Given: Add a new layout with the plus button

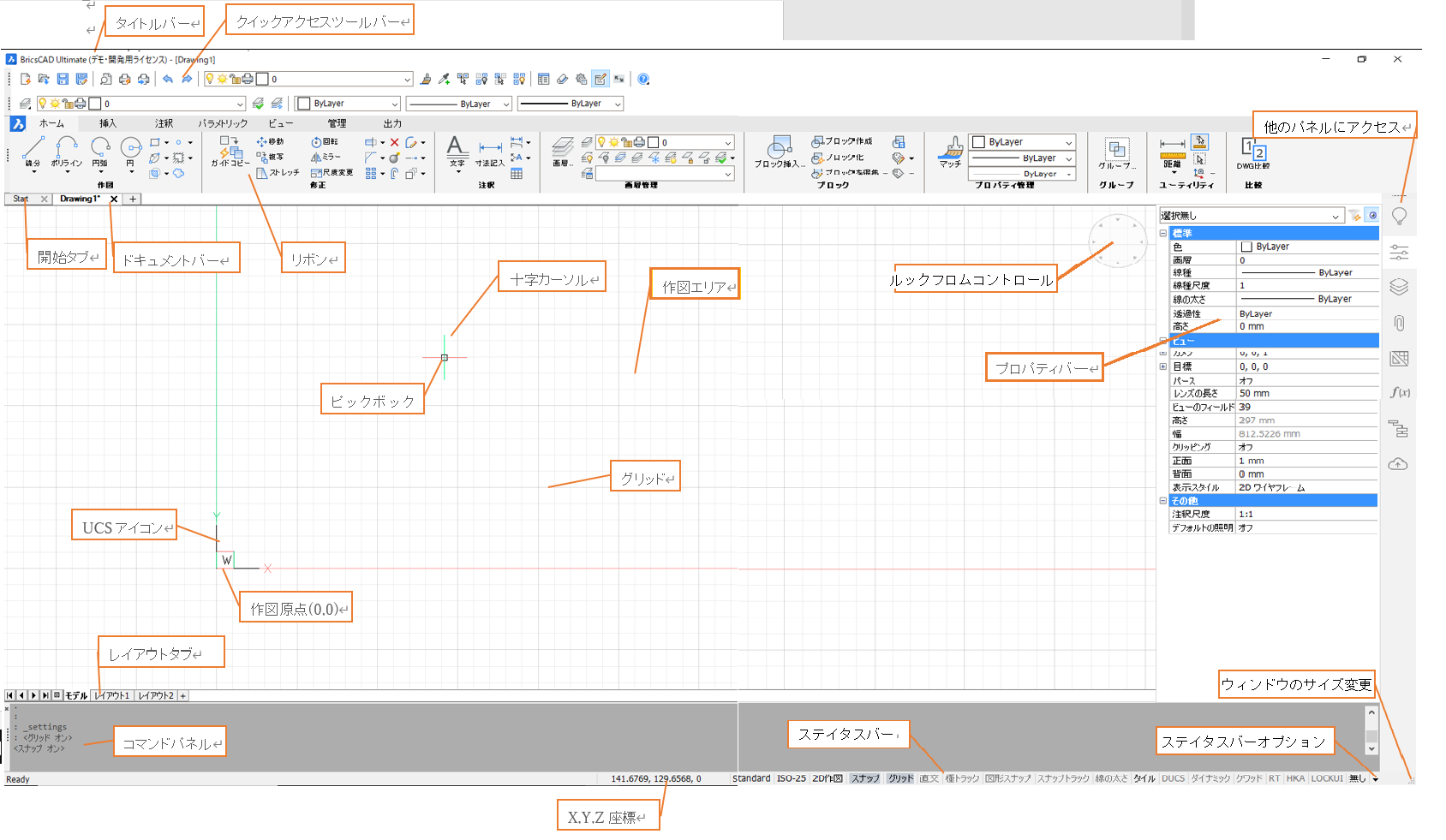Looking at the screenshot, I should click(x=182, y=695).
